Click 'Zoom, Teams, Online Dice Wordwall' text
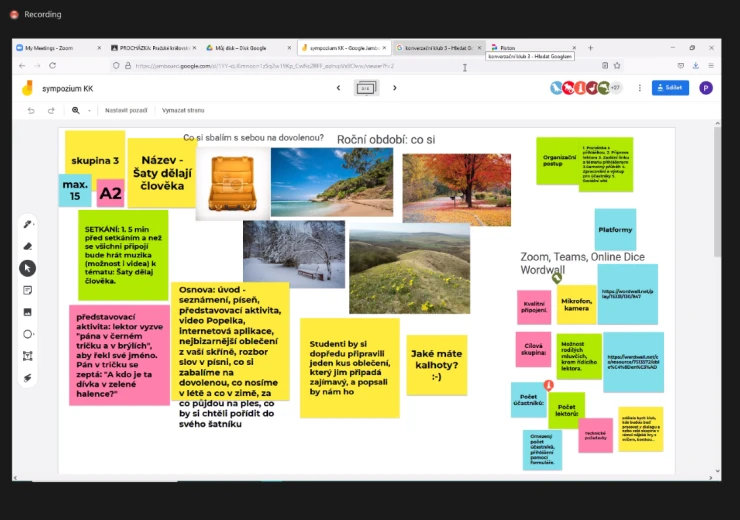This screenshot has width=740, height=520. [x=582, y=263]
